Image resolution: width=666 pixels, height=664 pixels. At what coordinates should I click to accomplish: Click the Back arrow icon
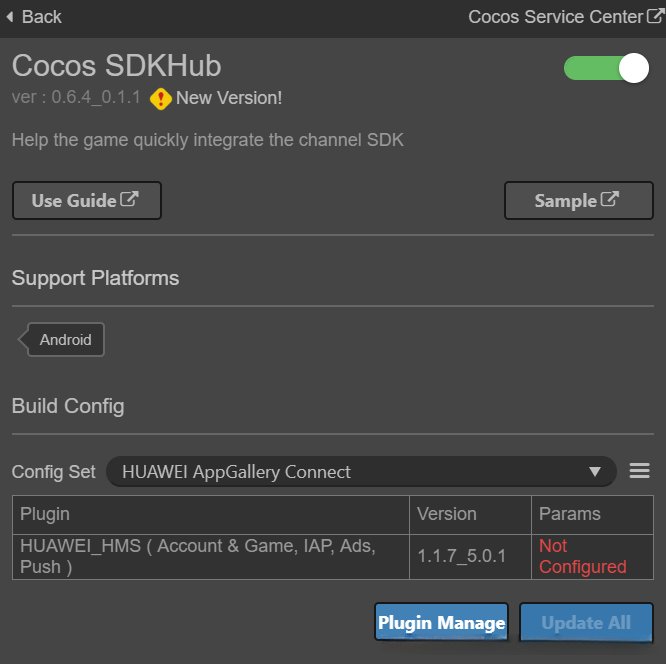pos(9,17)
